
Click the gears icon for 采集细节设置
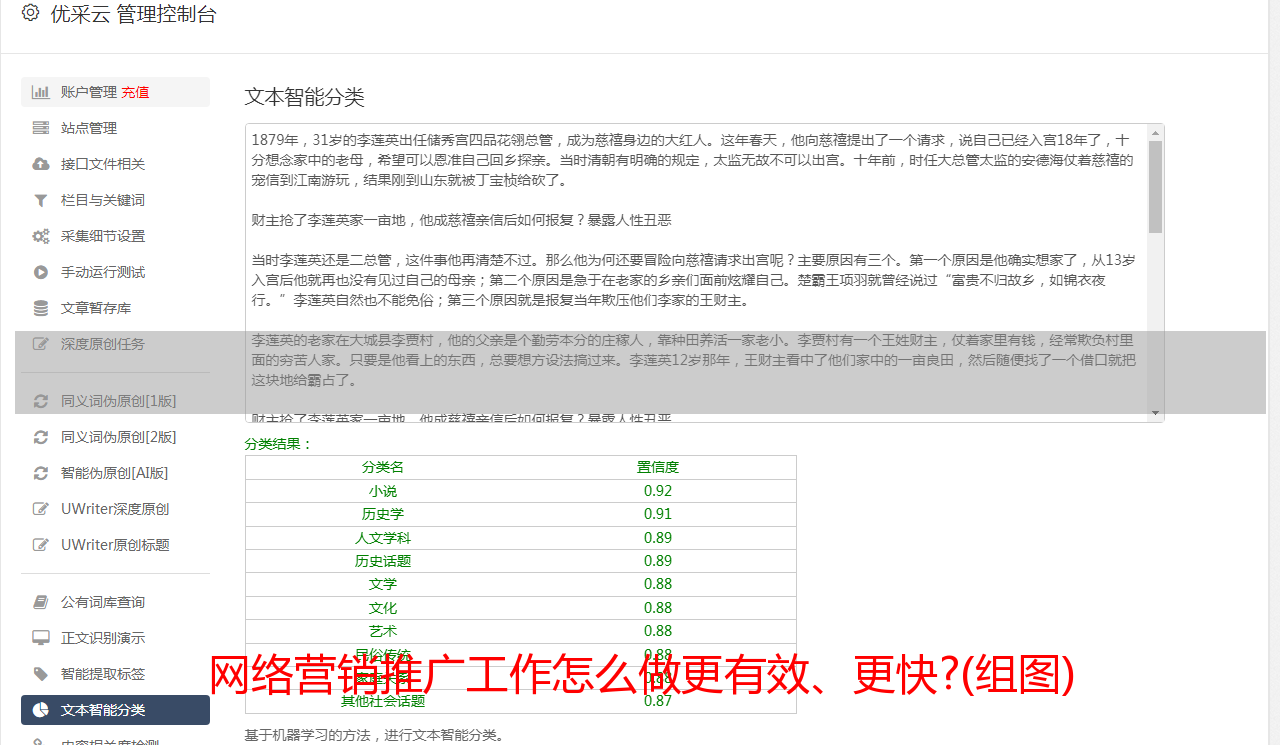[41, 236]
